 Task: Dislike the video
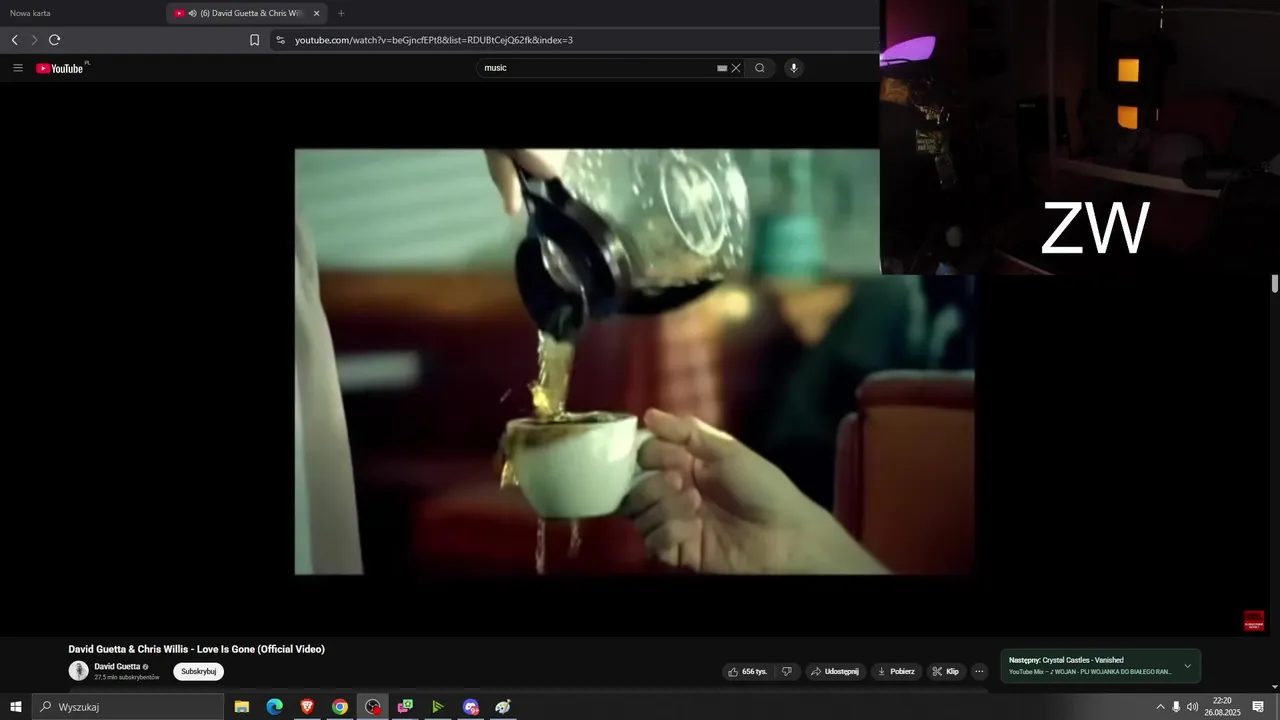pyautogui.click(x=787, y=671)
